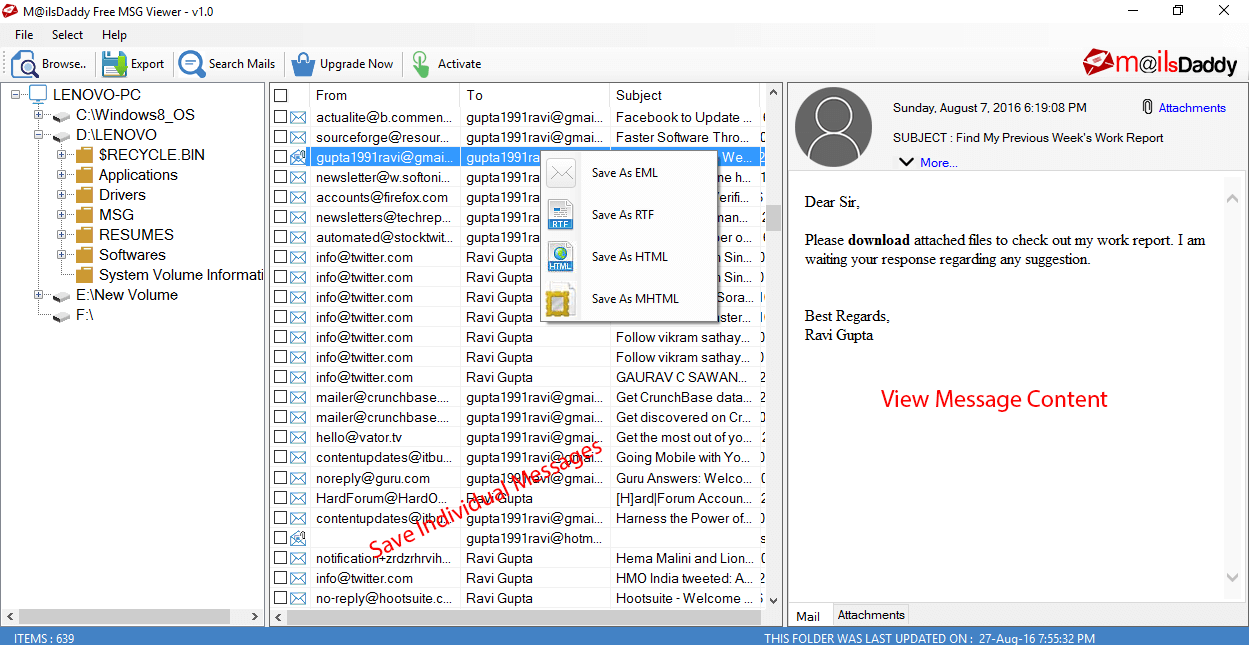The image size is (1252, 645).
Task: Check the automated@stocktwit mail checkbox
Action: coord(281,237)
